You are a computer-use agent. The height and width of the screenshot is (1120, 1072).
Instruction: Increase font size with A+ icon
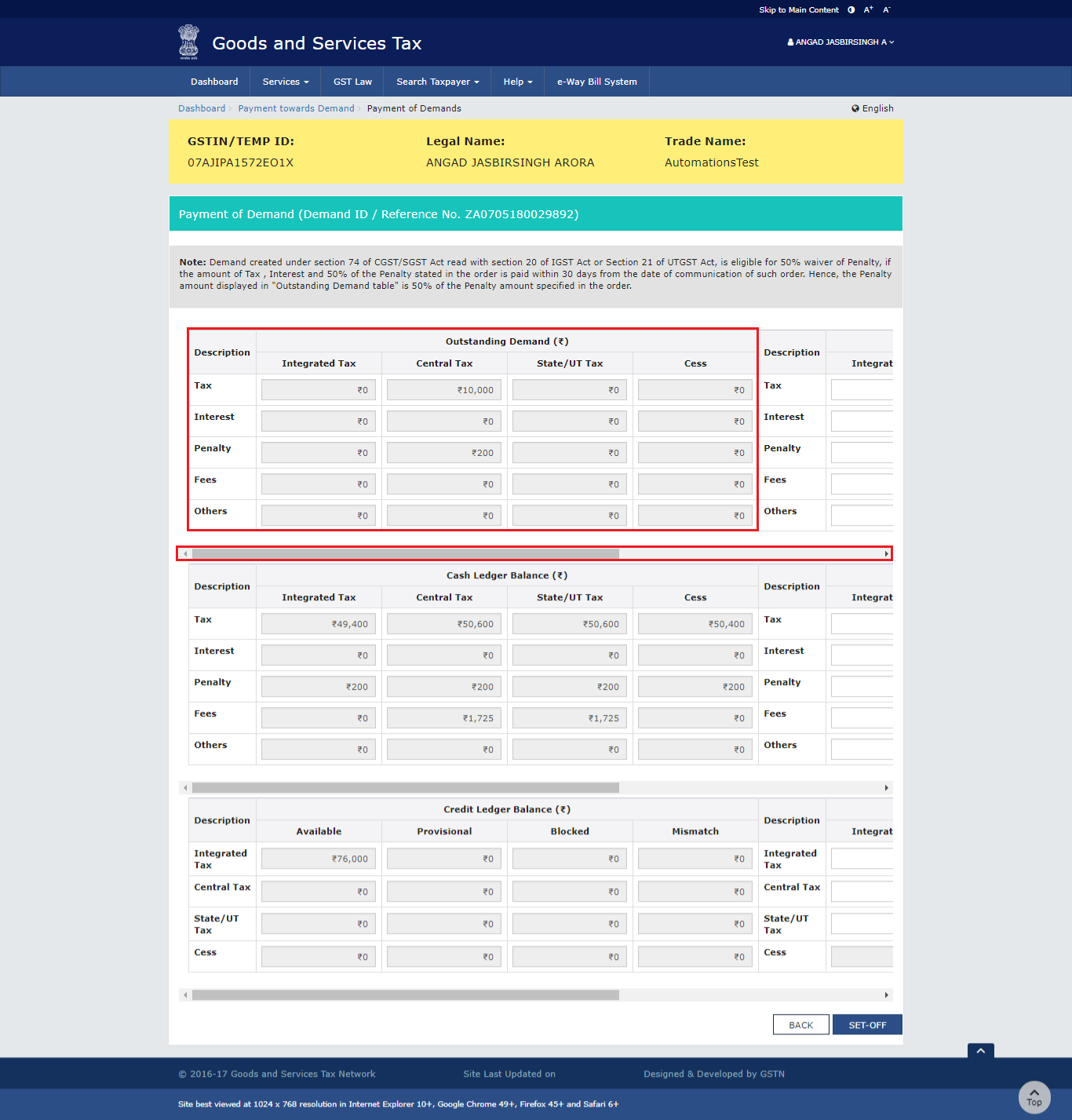[x=868, y=10]
